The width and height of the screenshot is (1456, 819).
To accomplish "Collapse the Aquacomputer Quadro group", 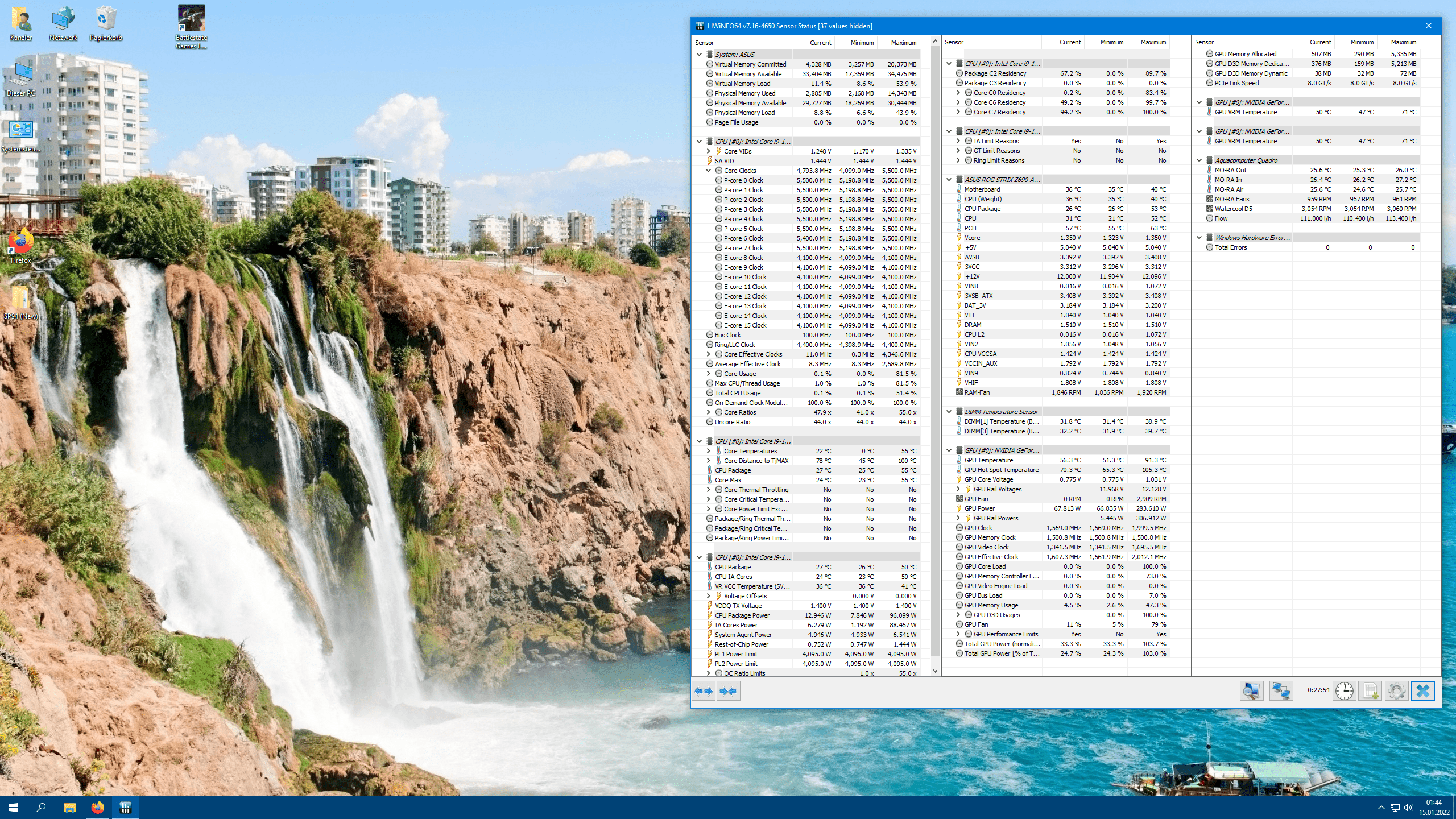I will 1199,160.
